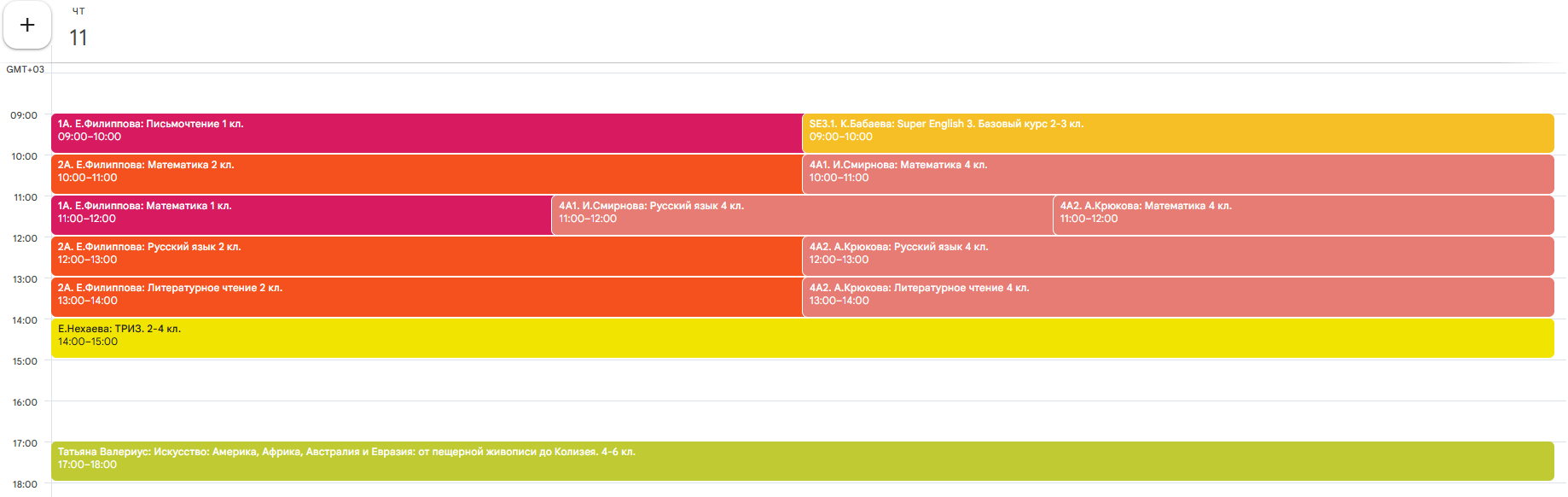This screenshot has height=497, width=1568.
Task: Open 4А2 Крюкова Литературное чтение event
Action: click(x=1177, y=297)
